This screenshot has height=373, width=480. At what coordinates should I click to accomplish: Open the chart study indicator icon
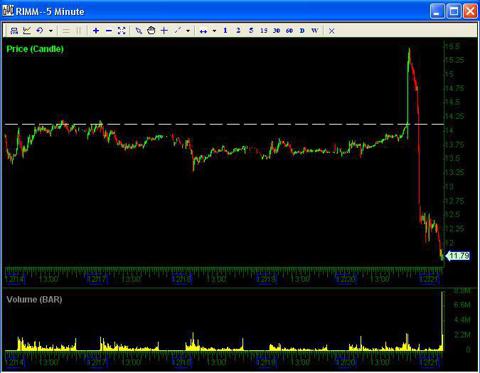27,31
